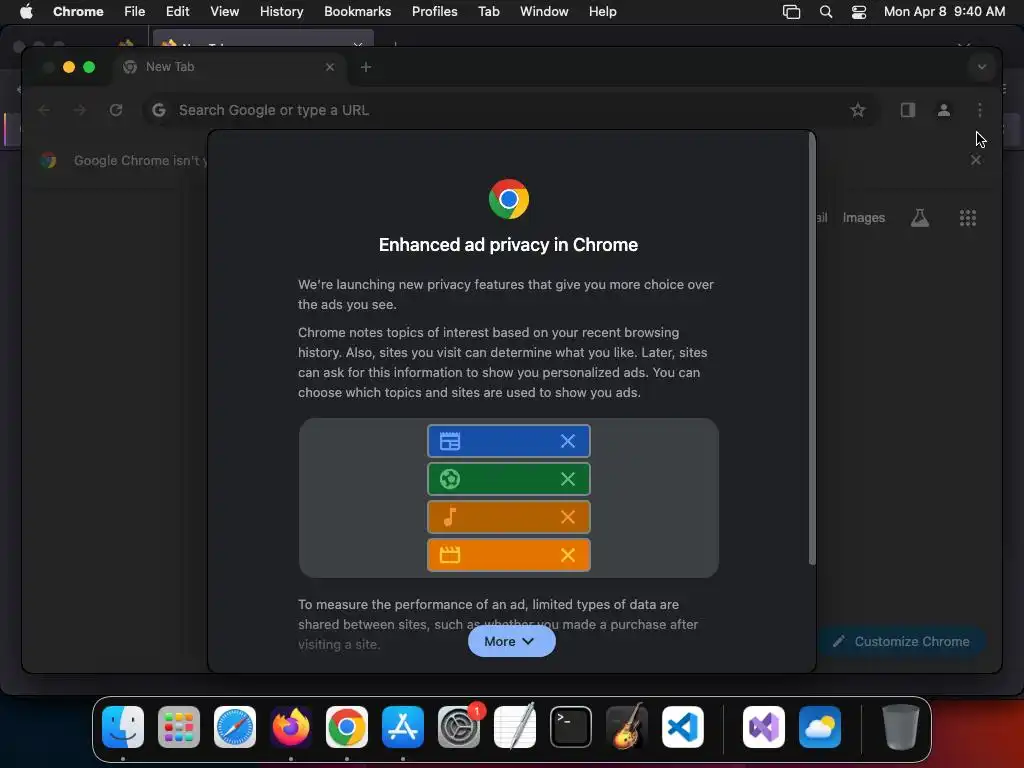Click the Chrome icon in default browser infobar
This screenshot has height=768, width=1024.
[x=48, y=160]
